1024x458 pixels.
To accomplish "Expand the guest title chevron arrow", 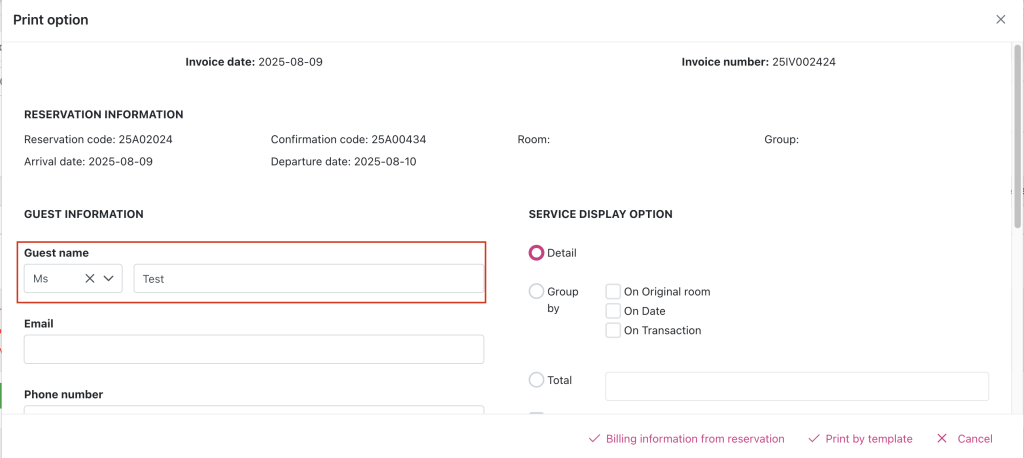I will (109, 279).
